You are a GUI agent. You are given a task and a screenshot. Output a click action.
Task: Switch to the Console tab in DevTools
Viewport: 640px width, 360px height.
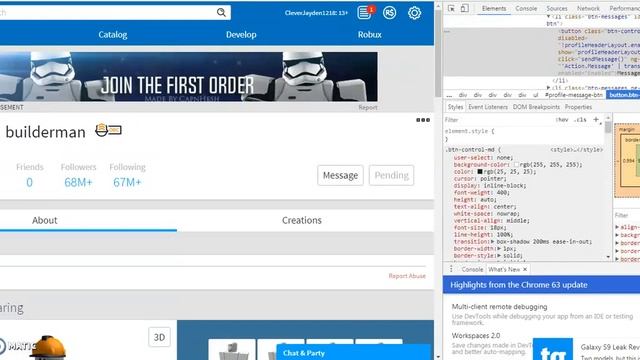[x=526, y=8]
